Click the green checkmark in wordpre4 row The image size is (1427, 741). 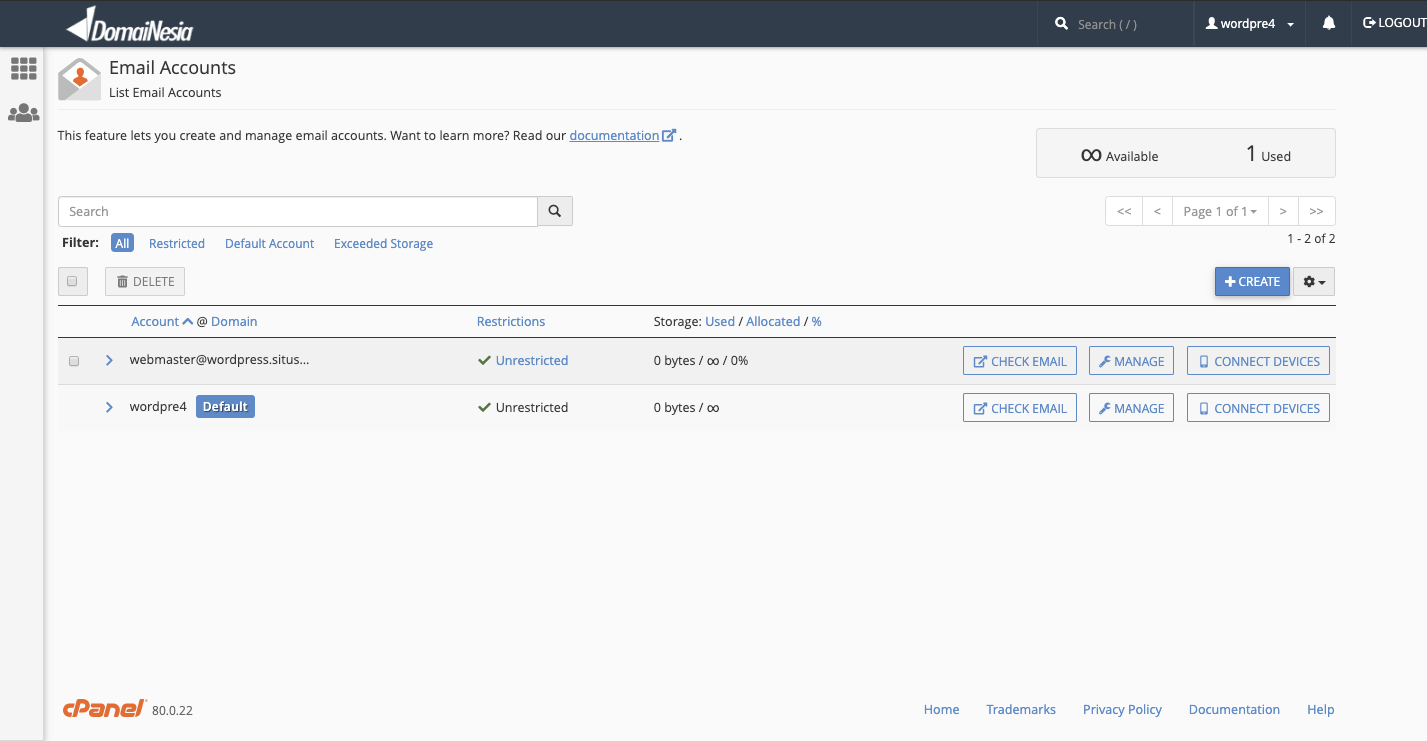point(485,408)
